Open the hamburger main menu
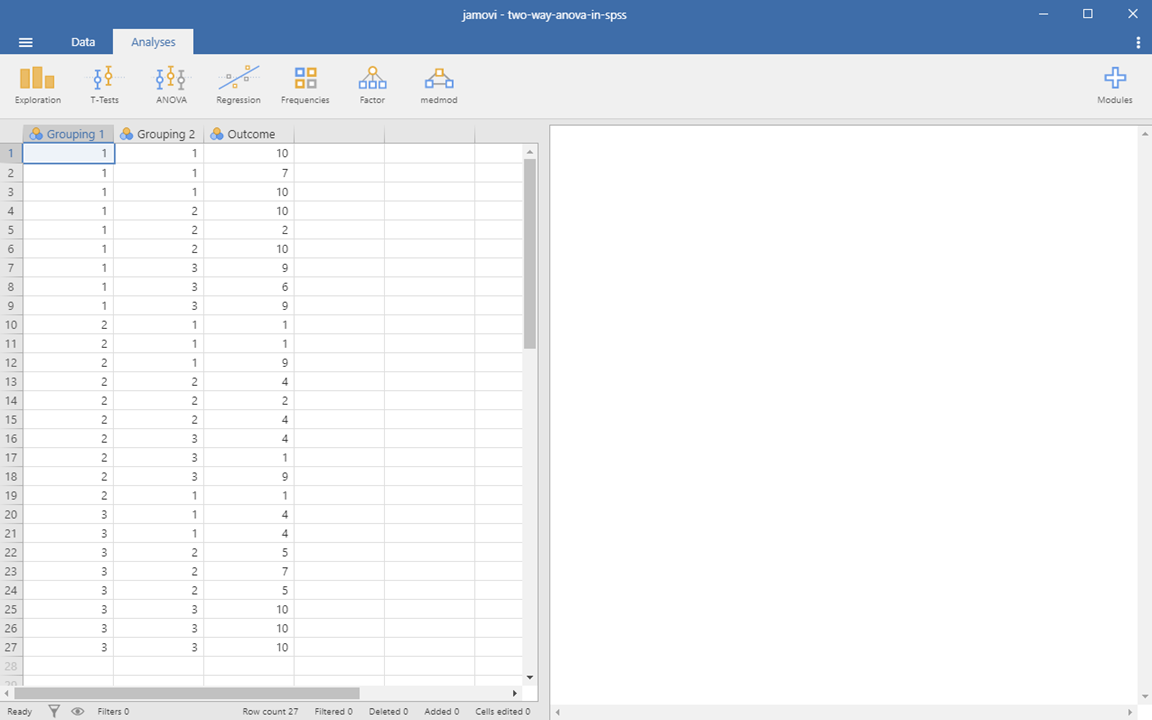Viewport: 1152px width, 720px height. click(x=26, y=42)
